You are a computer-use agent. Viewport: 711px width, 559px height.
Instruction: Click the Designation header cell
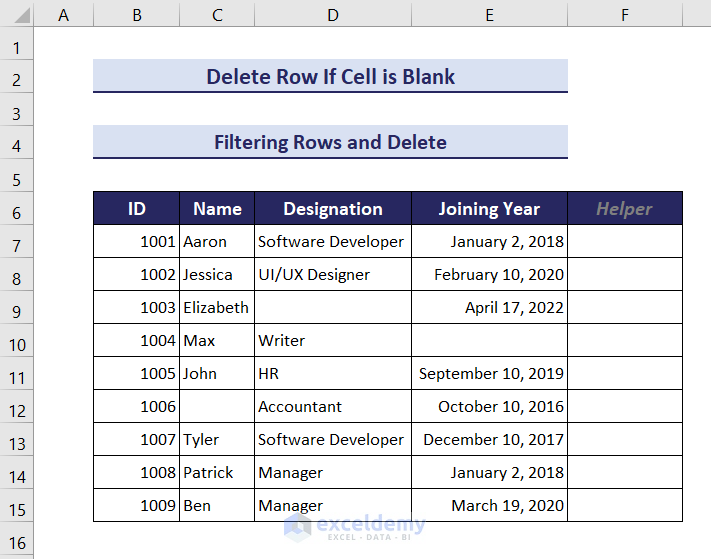coord(332,209)
